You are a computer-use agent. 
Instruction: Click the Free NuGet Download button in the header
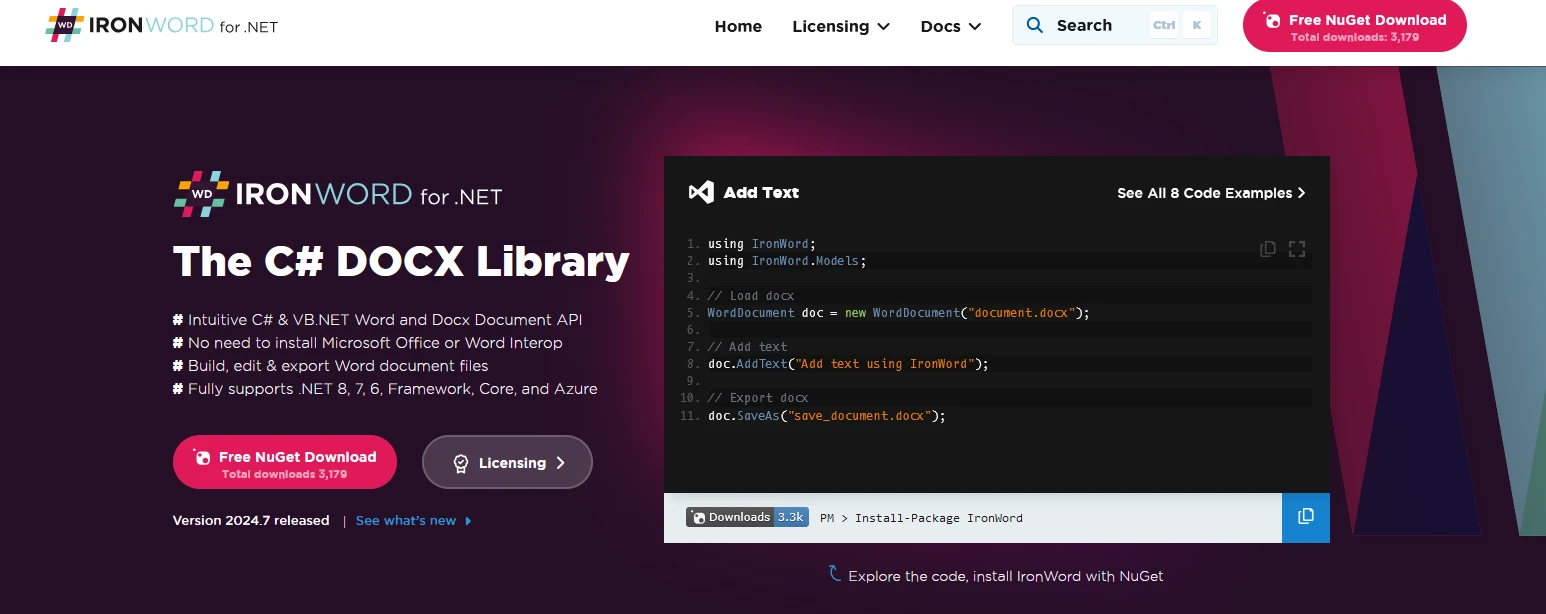click(1354, 26)
